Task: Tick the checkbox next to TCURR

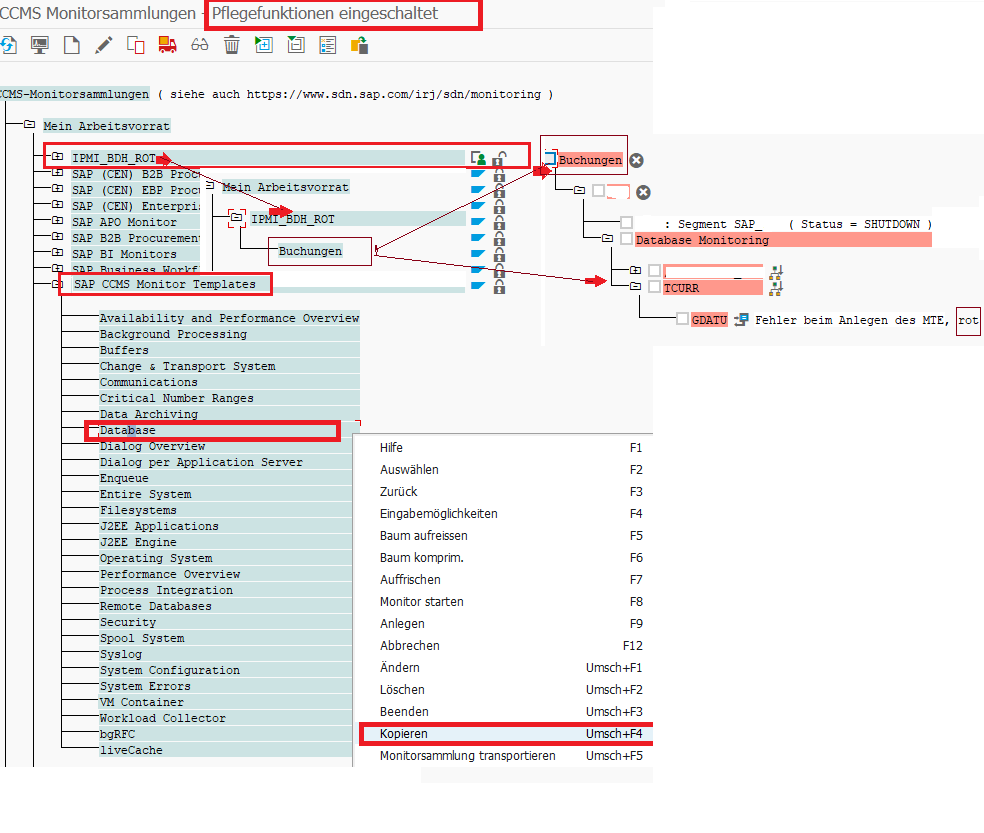Action: pos(654,287)
